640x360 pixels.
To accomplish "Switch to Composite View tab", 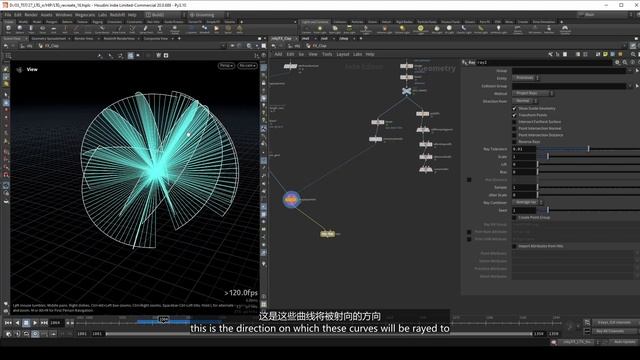I will (x=156, y=38).
